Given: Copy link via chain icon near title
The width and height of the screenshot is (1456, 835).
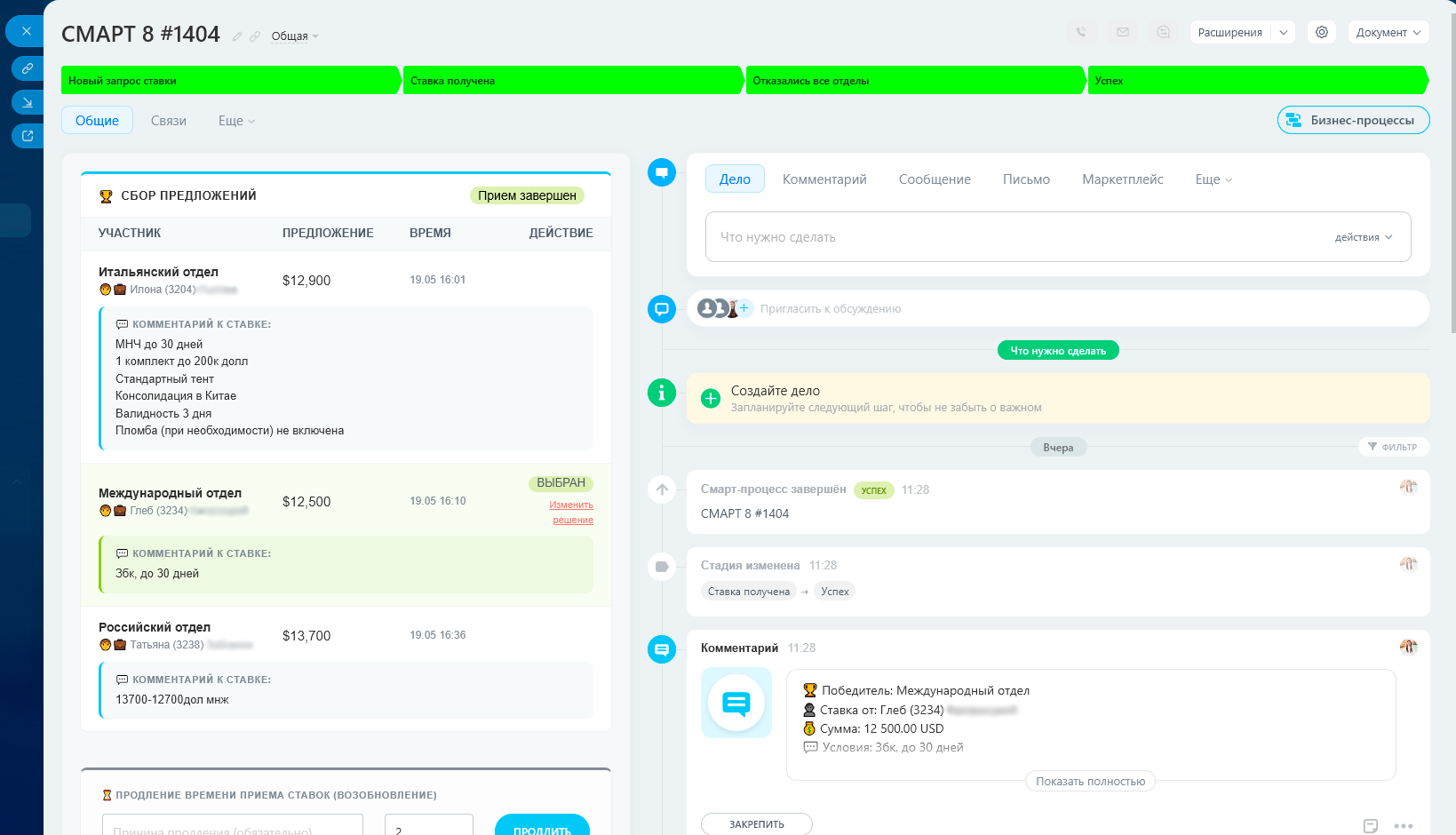Looking at the screenshot, I should click(255, 36).
